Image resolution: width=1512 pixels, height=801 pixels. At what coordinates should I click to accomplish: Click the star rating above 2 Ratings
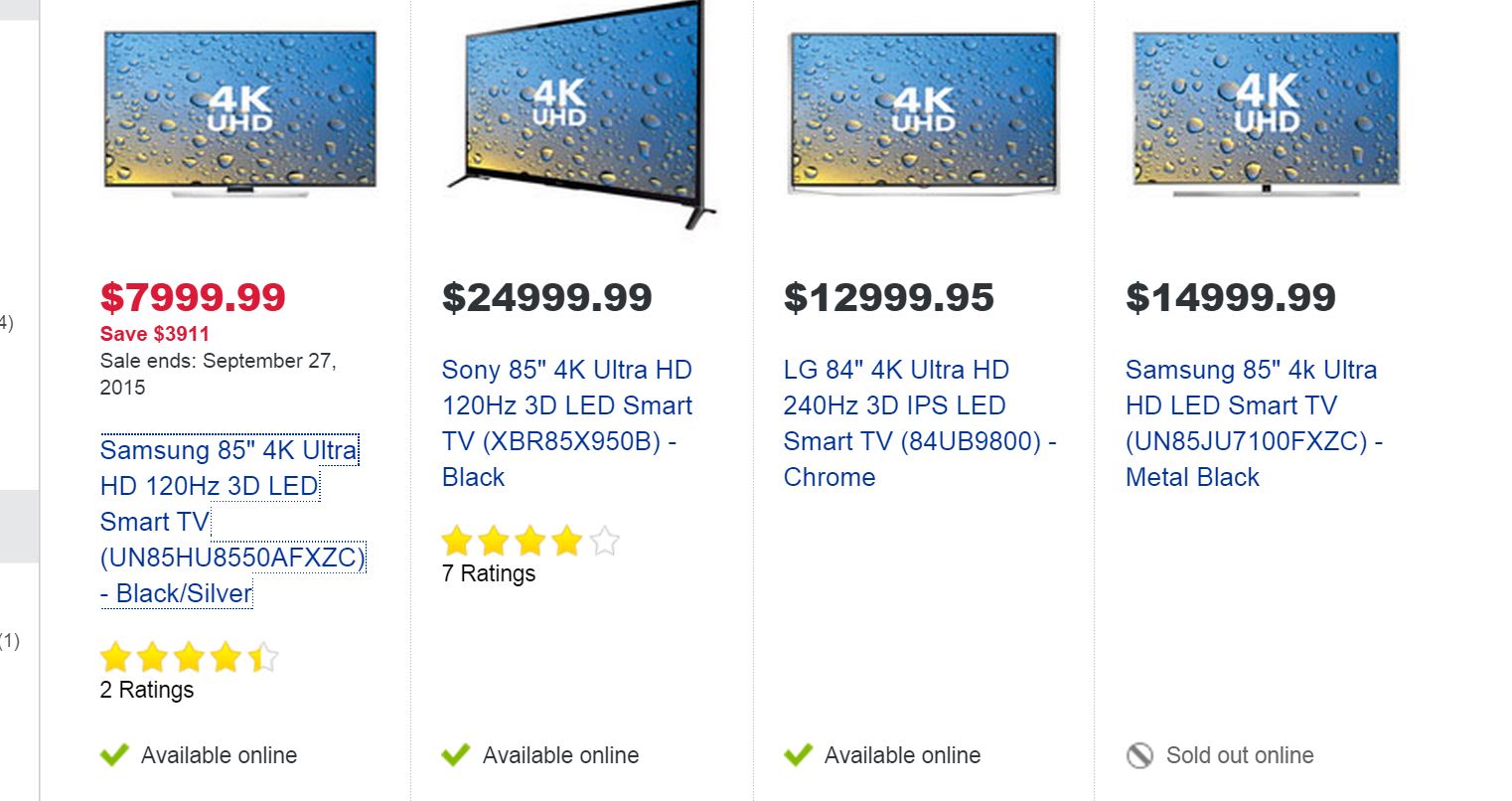click(189, 658)
